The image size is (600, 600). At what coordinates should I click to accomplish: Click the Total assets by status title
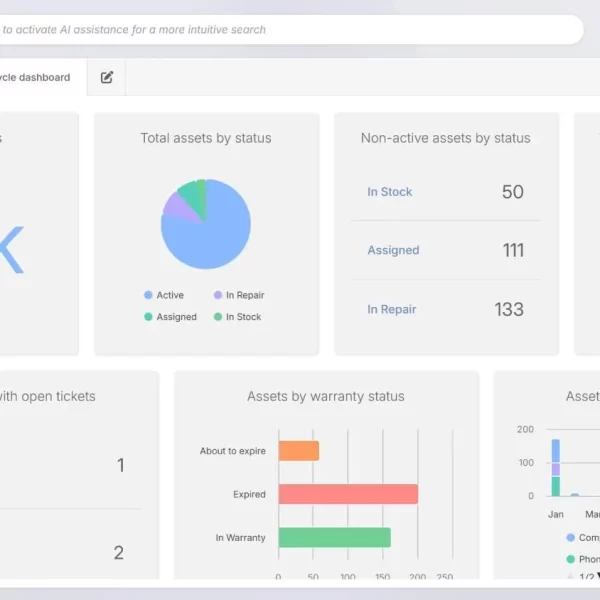click(206, 138)
